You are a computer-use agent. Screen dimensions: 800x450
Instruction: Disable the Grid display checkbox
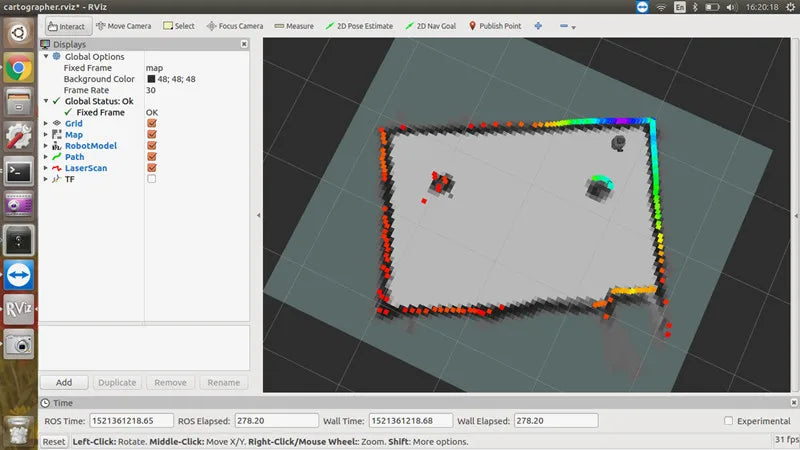click(x=152, y=124)
